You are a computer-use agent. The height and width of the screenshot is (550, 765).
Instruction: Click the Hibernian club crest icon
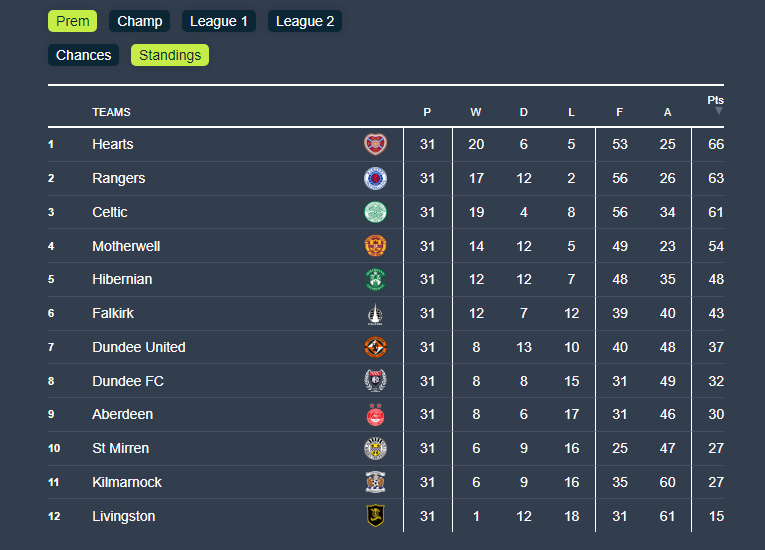point(375,279)
